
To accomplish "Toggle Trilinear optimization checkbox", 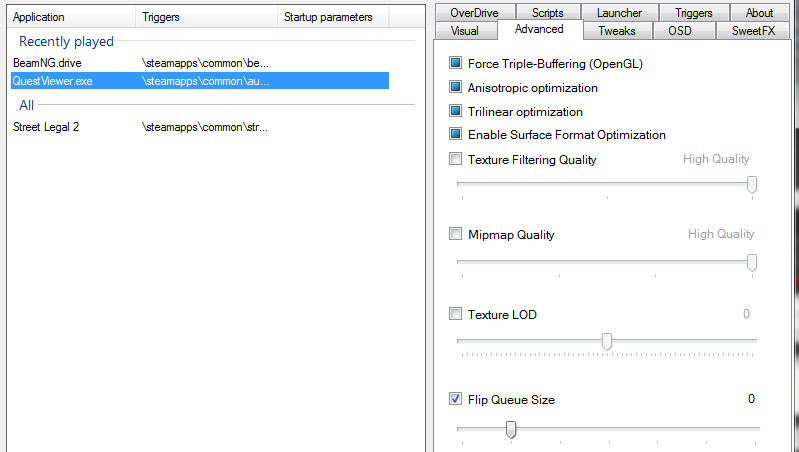I will click(456, 112).
